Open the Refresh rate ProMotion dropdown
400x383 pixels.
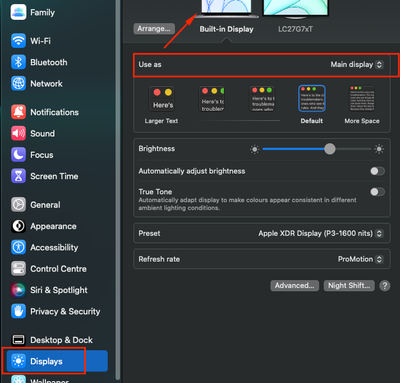tap(361, 259)
